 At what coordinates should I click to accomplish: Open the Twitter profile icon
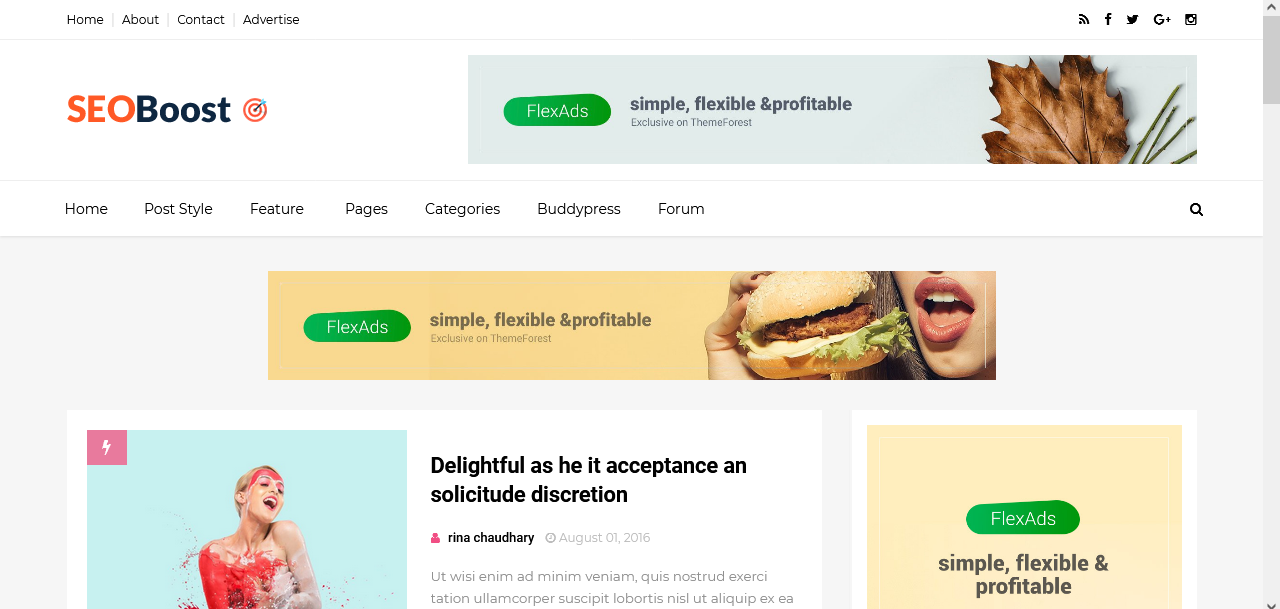pyautogui.click(x=1132, y=19)
